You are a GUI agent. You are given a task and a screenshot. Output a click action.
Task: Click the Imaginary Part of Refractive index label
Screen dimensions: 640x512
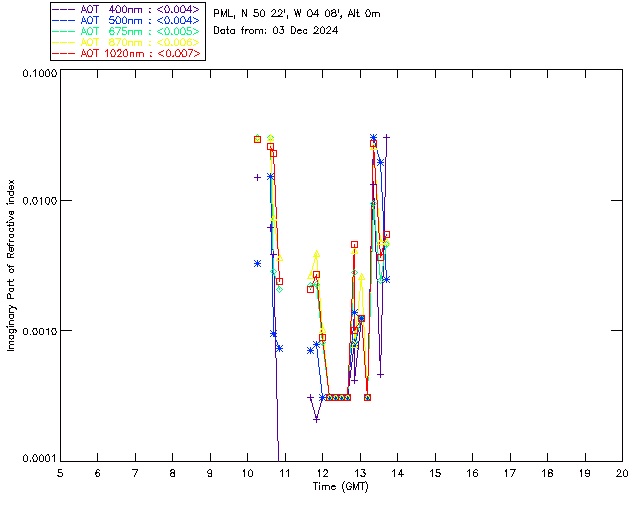point(11,265)
